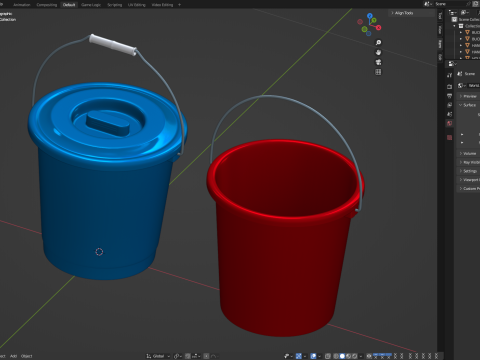The width and height of the screenshot is (480, 360).
Task: Toggle X-ray mode button
Action: tap(328, 356)
